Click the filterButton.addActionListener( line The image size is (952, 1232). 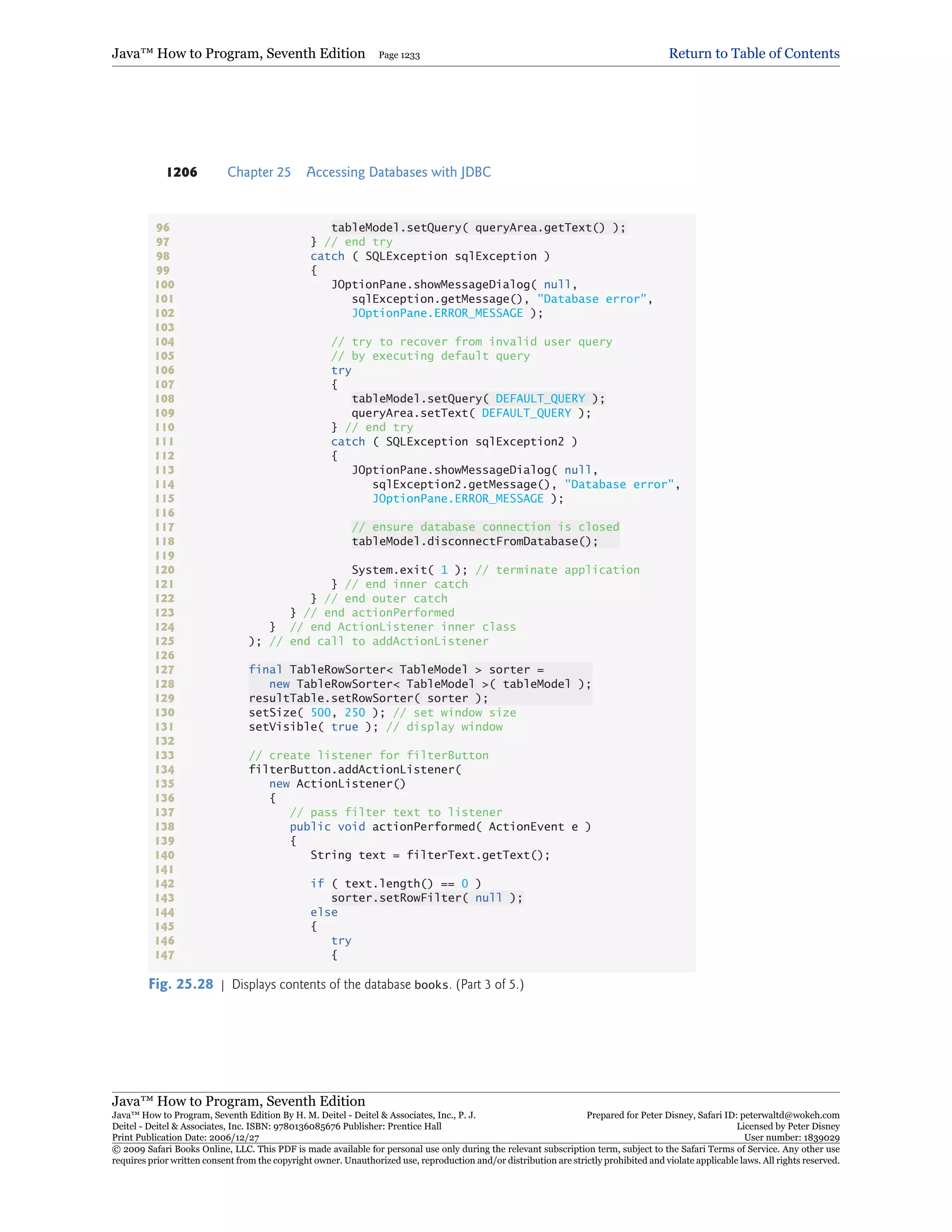point(355,769)
